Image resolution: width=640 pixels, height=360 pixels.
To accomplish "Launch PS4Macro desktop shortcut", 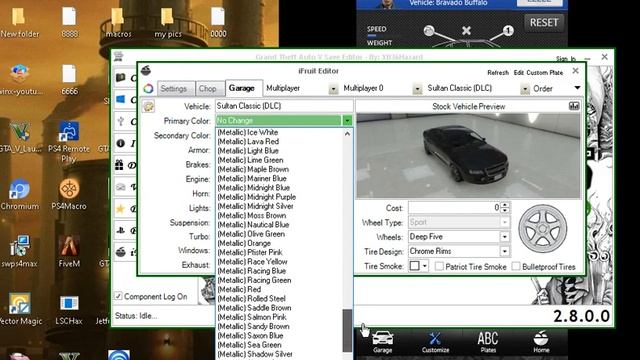I will point(69,195).
